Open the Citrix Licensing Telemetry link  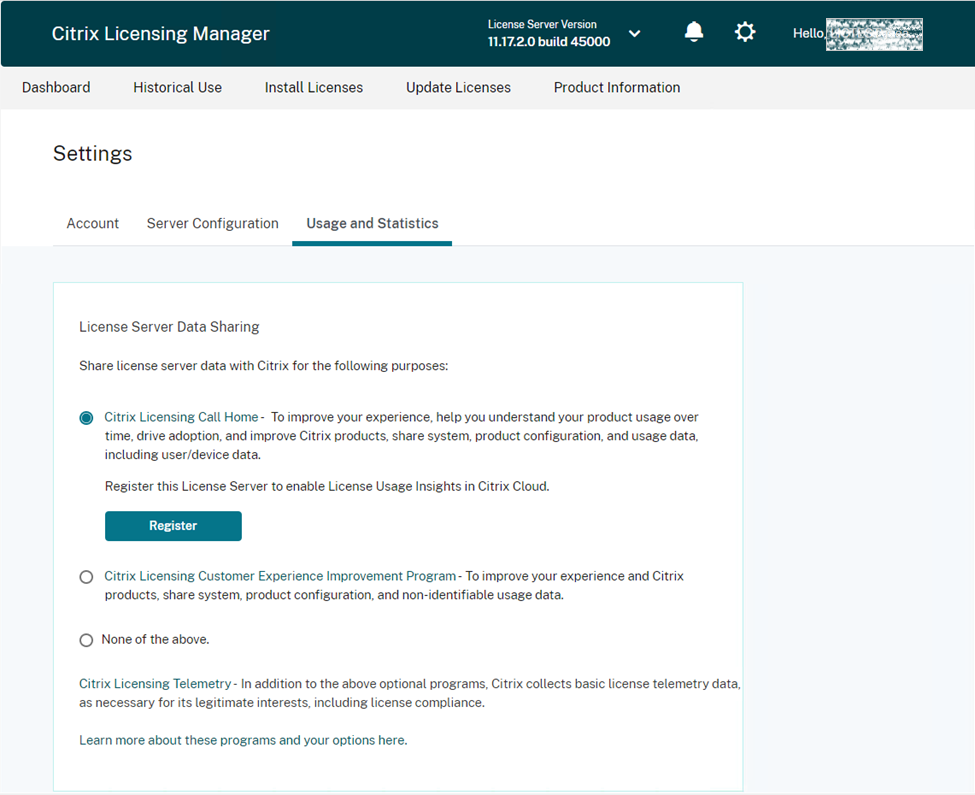(x=155, y=684)
